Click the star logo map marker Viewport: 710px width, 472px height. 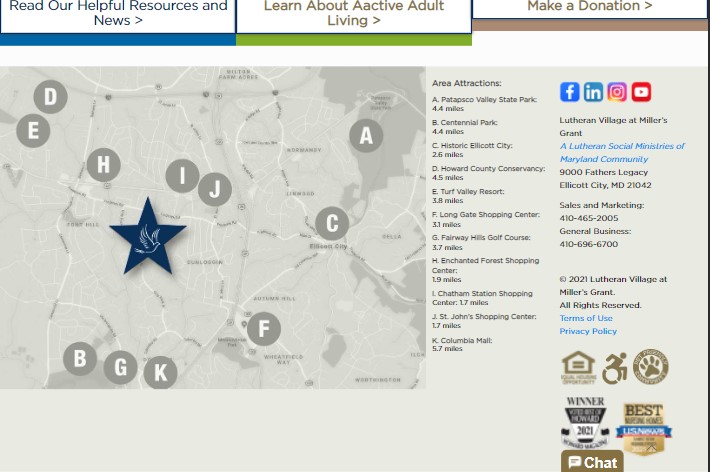tap(148, 237)
